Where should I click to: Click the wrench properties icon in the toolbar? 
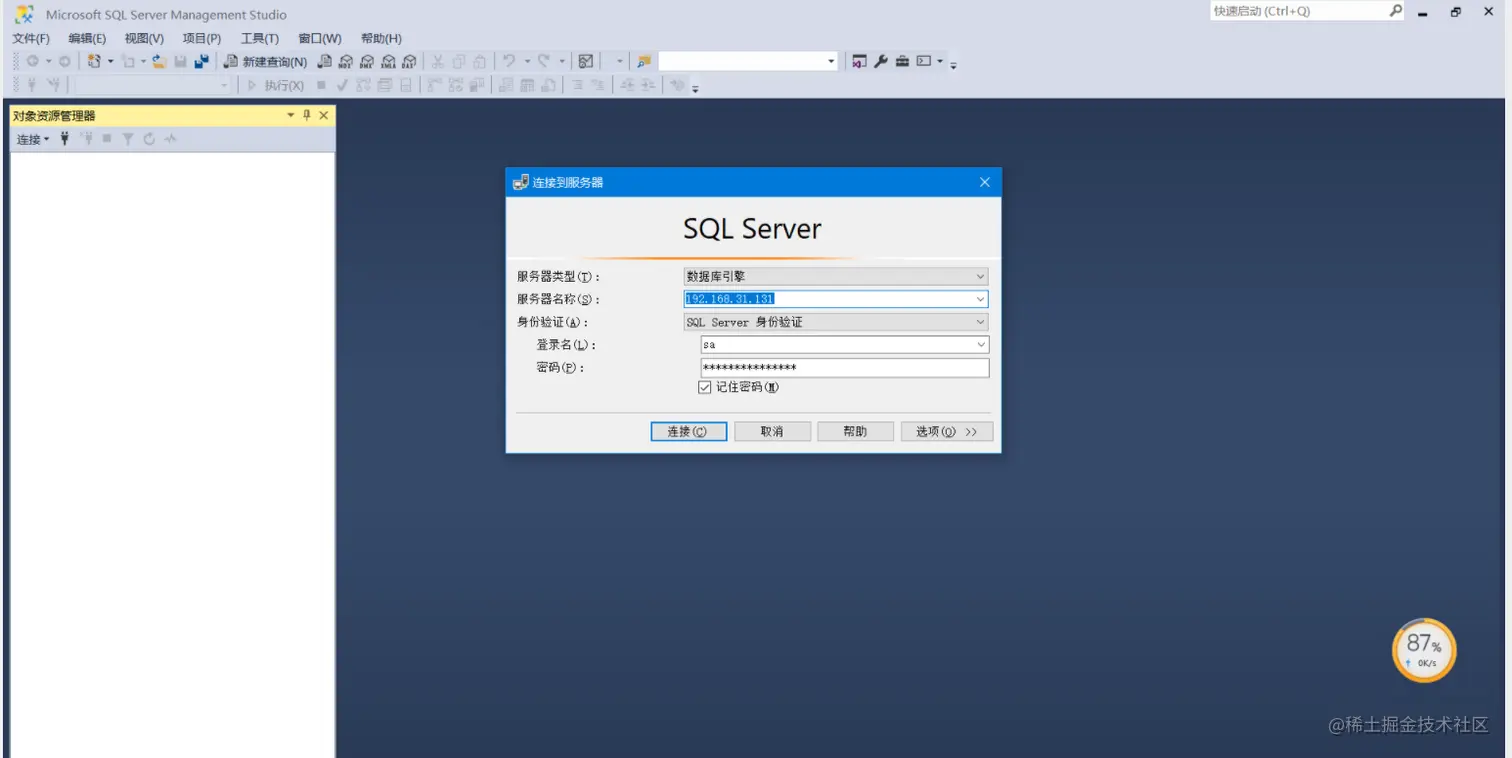881,62
